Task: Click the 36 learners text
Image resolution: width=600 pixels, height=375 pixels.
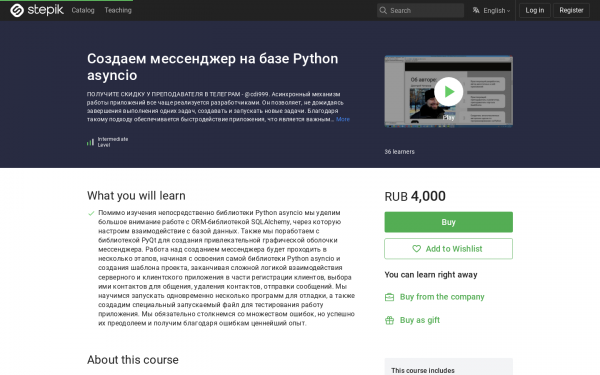Action: (x=399, y=152)
